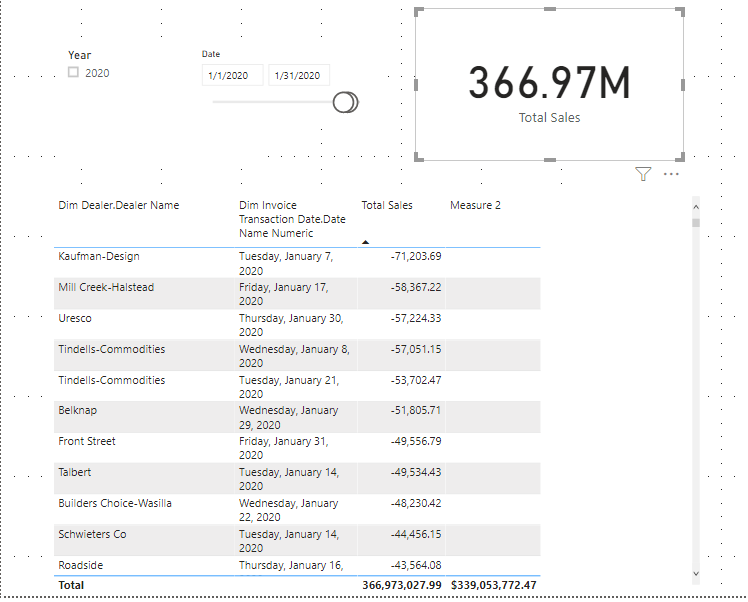Click the Total row label

tap(71, 585)
